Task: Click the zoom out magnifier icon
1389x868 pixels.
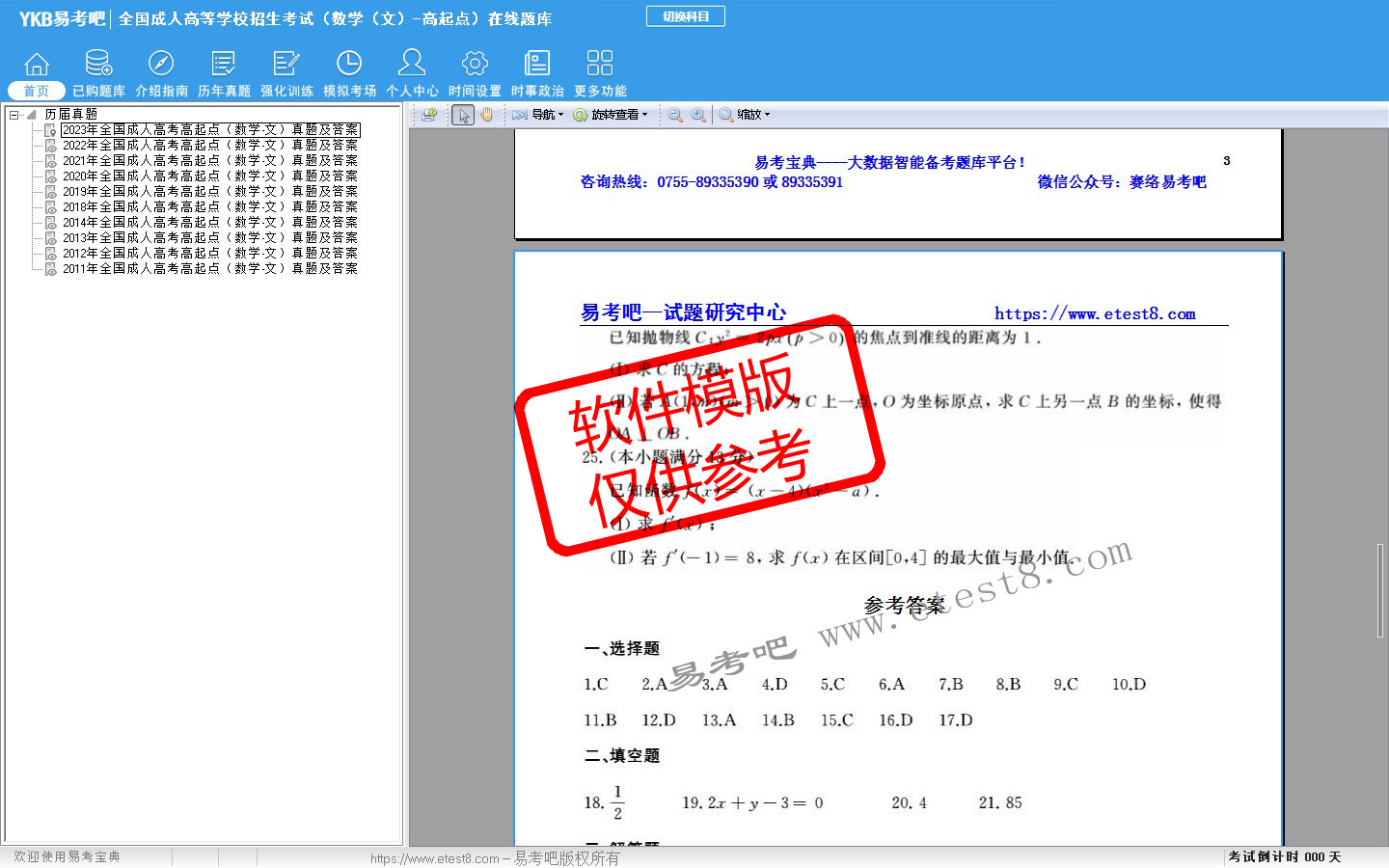Action: click(x=675, y=115)
